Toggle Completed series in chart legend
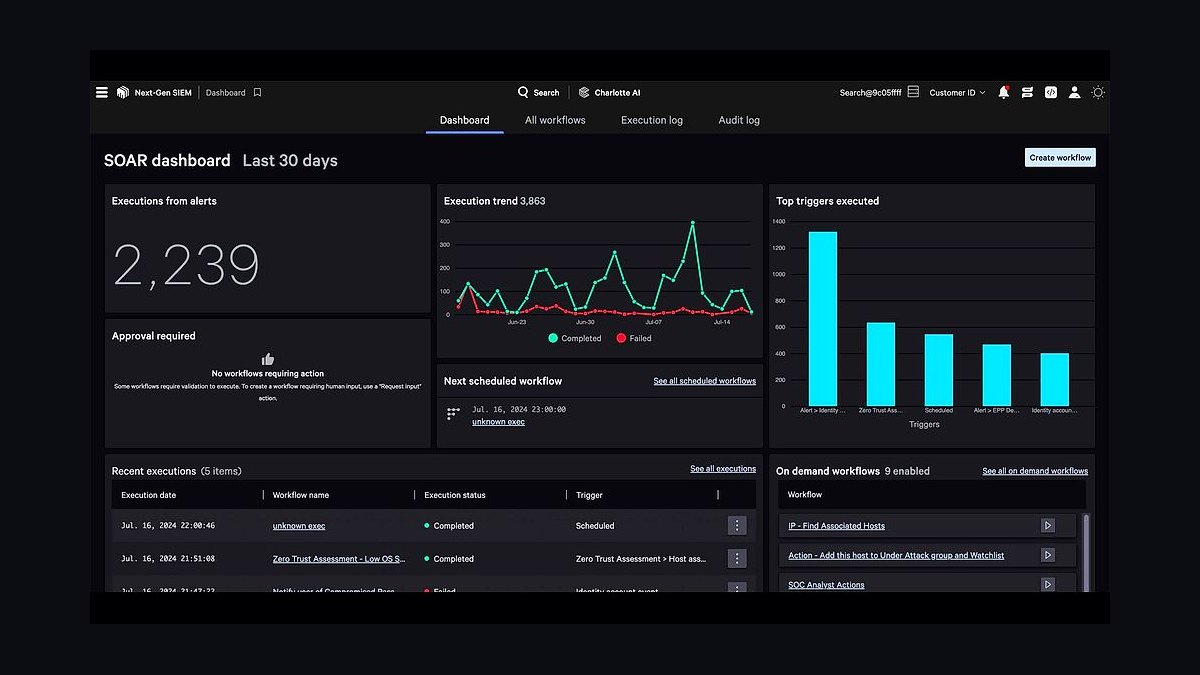The image size is (1200, 675). (x=575, y=338)
